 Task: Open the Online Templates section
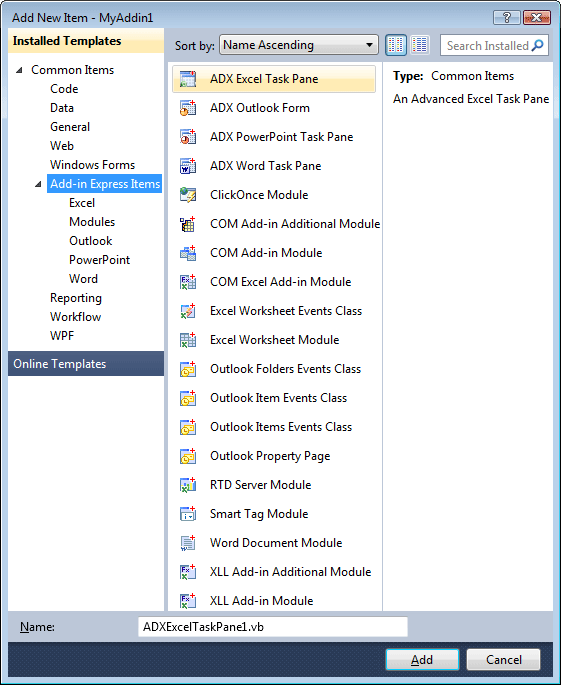pyautogui.click(x=86, y=364)
